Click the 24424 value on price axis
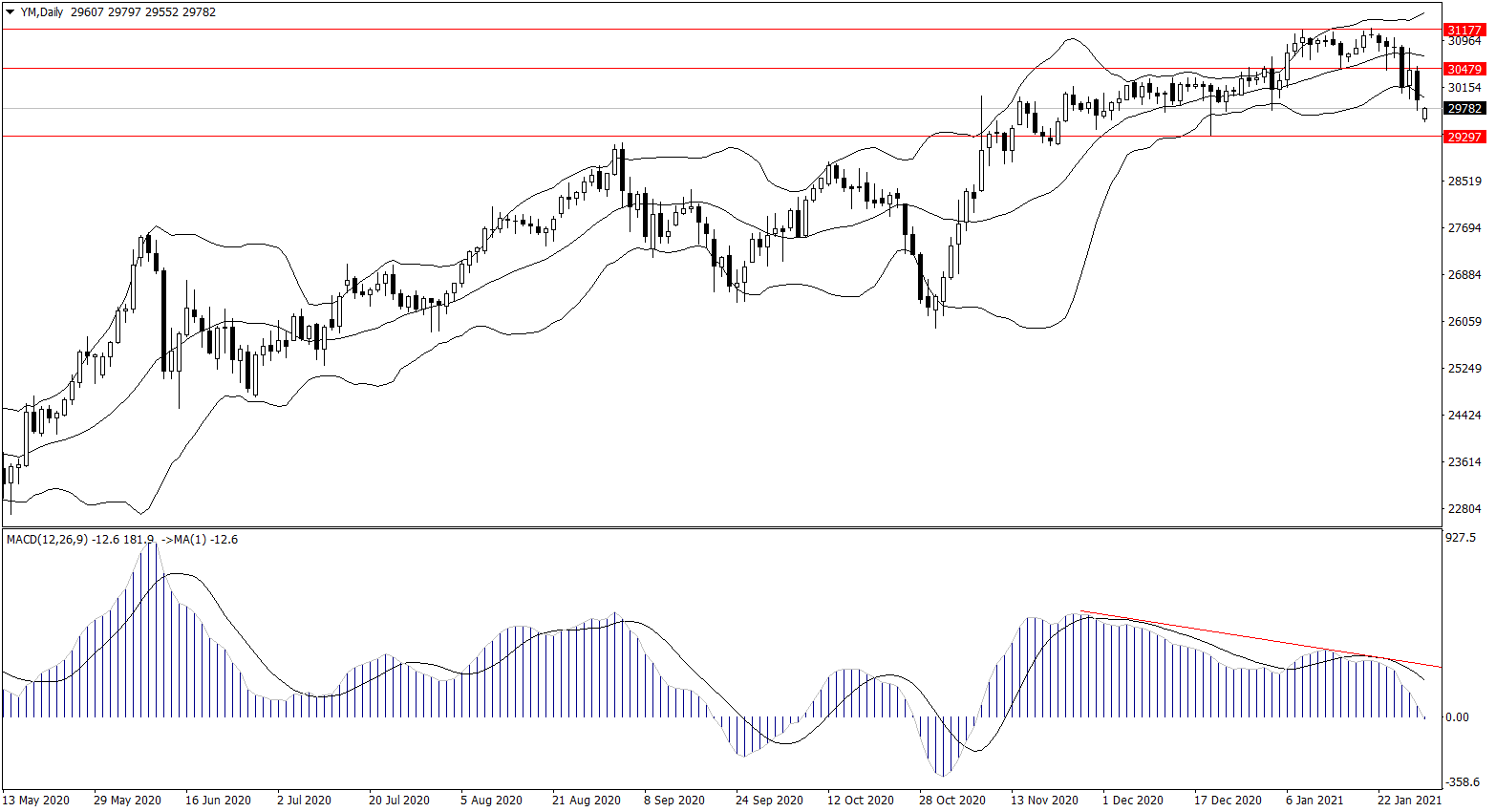The width and height of the screenshot is (1496, 812). coord(1464,416)
